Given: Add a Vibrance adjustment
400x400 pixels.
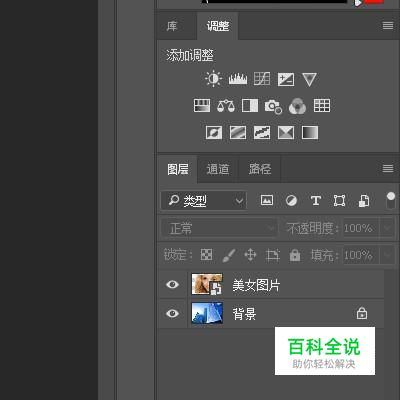Looking at the screenshot, I should click(x=309, y=79).
